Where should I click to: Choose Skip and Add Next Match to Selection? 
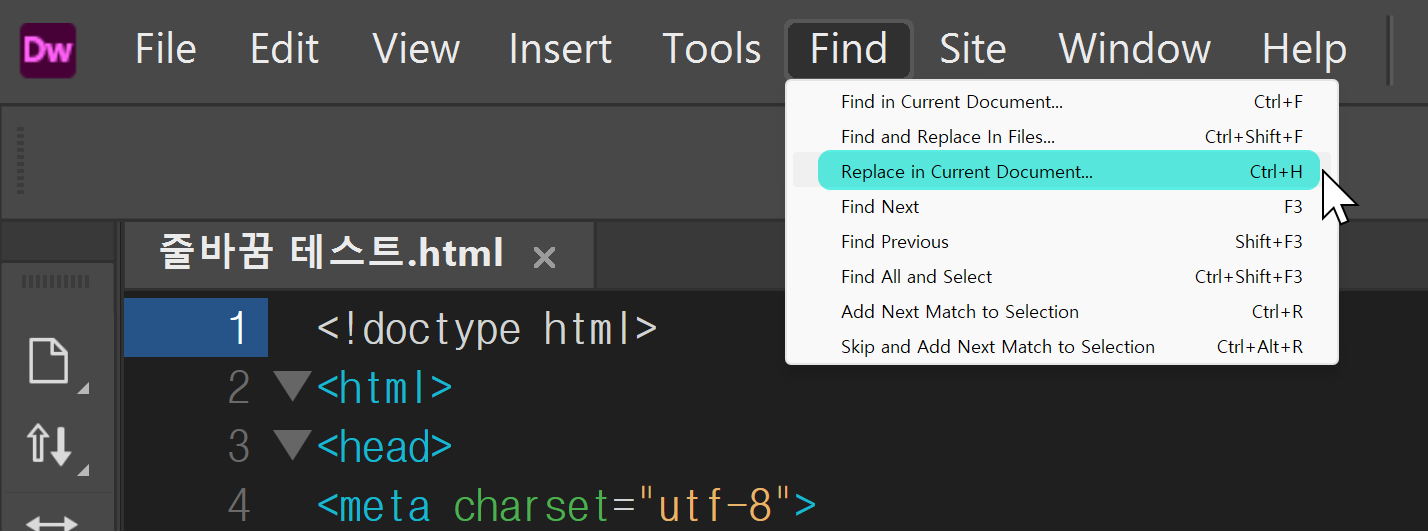click(997, 347)
